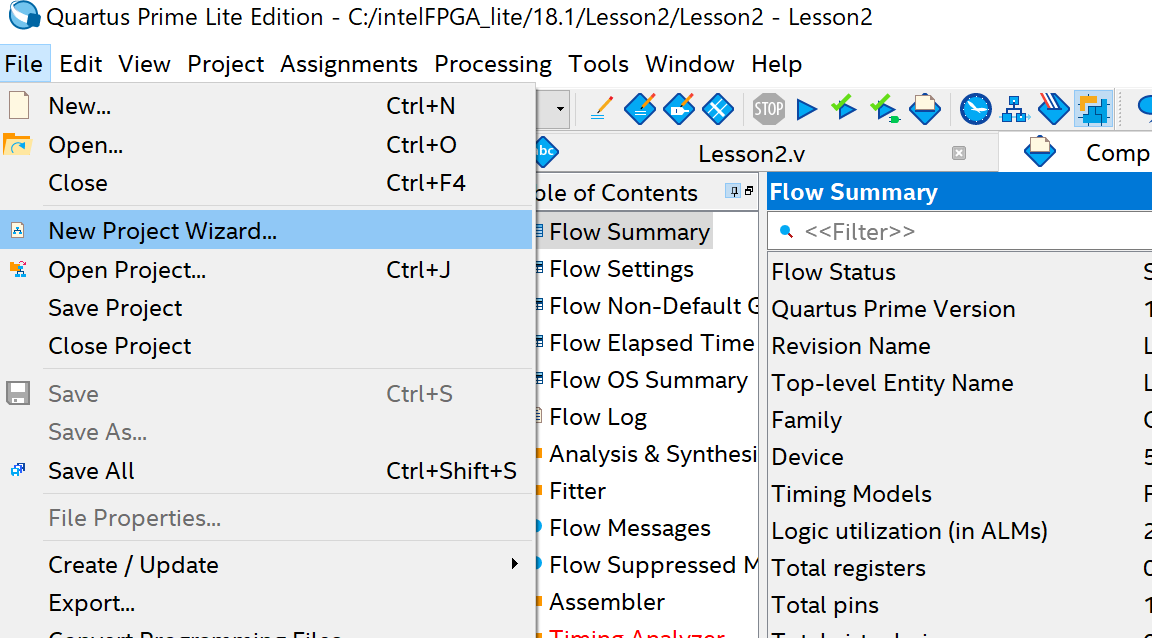The image size is (1152, 638).
Task: Click the Open Project icon
Action: click(18, 269)
